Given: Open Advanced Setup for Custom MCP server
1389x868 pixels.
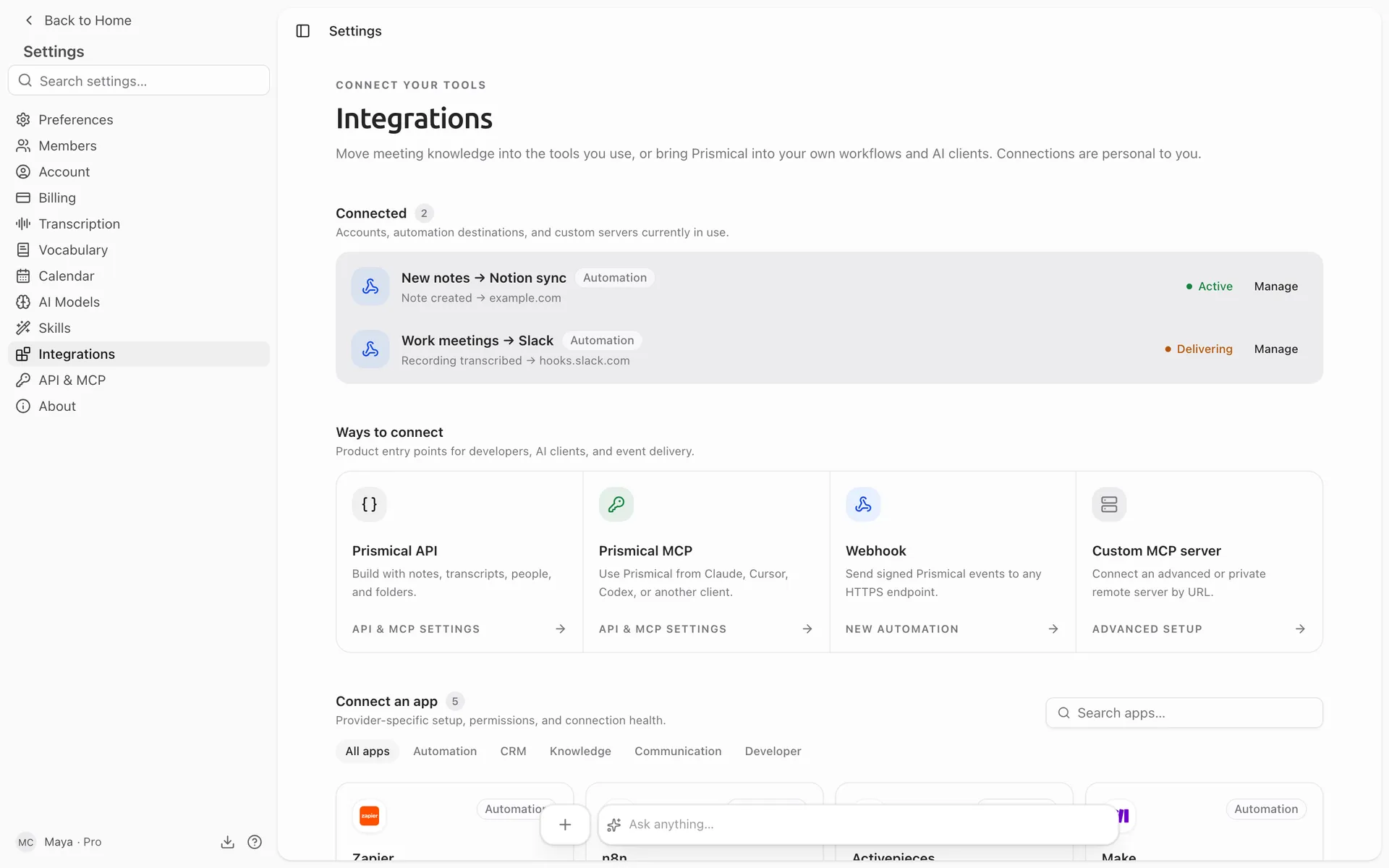Looking at the screenshot, I should pos(1199,629).
